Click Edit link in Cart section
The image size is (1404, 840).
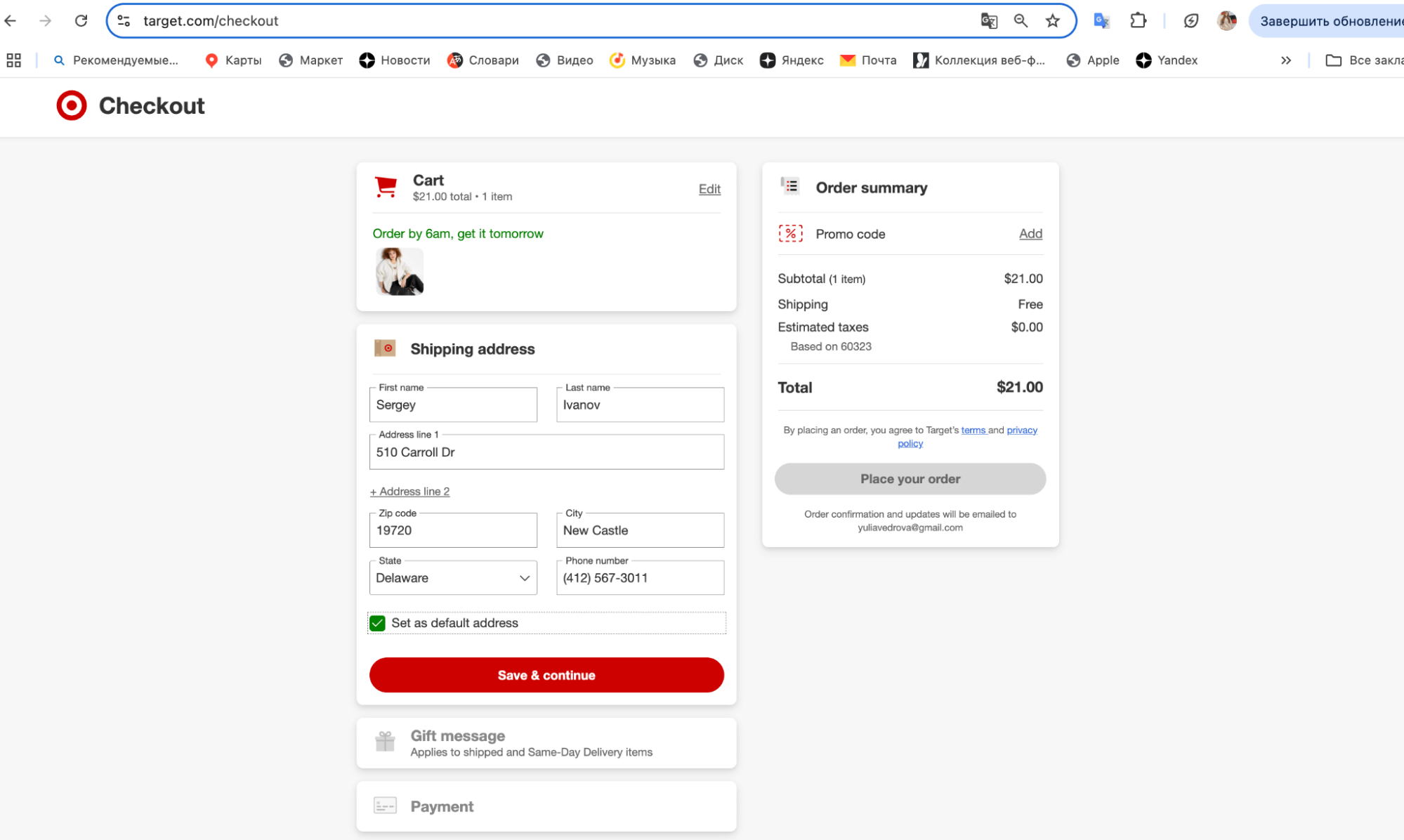[709, 189]
